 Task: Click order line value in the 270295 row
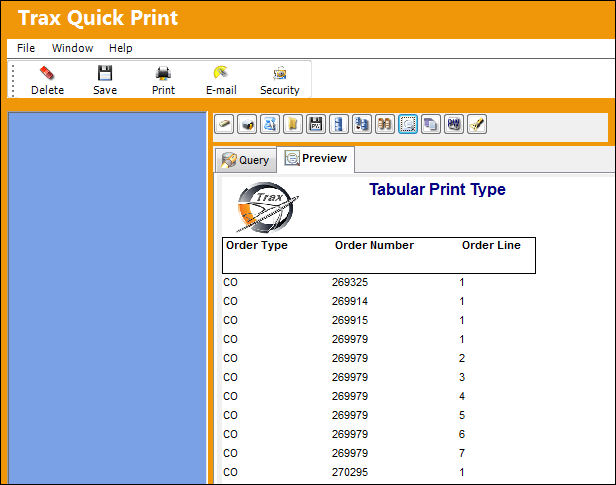click(462, 472)
